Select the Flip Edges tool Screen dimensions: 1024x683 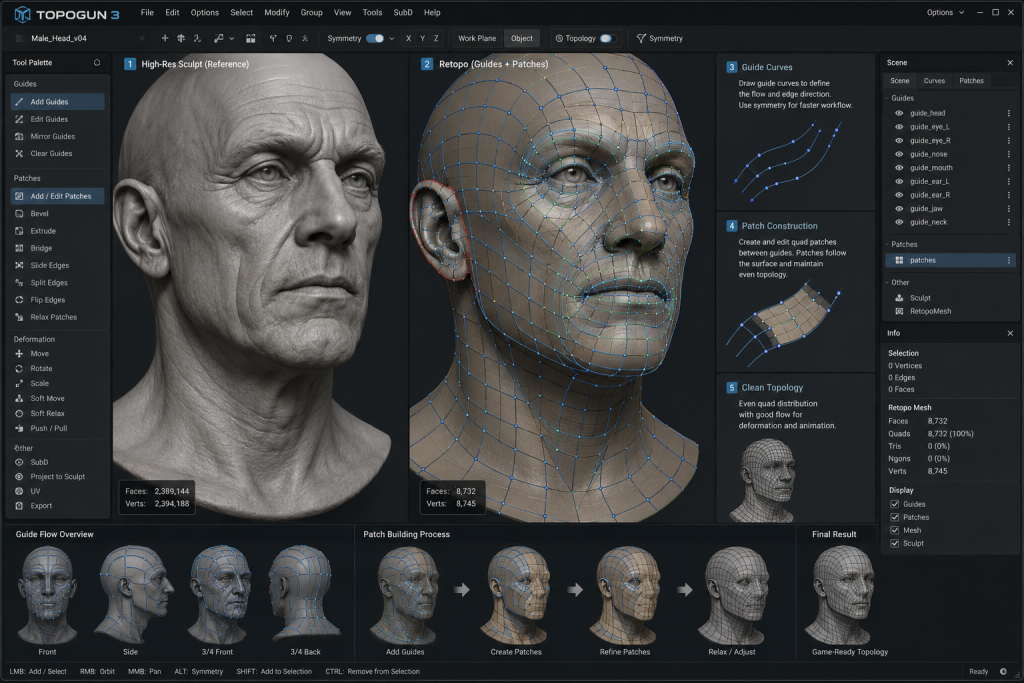pyautogui.click(x=57, y=300)
